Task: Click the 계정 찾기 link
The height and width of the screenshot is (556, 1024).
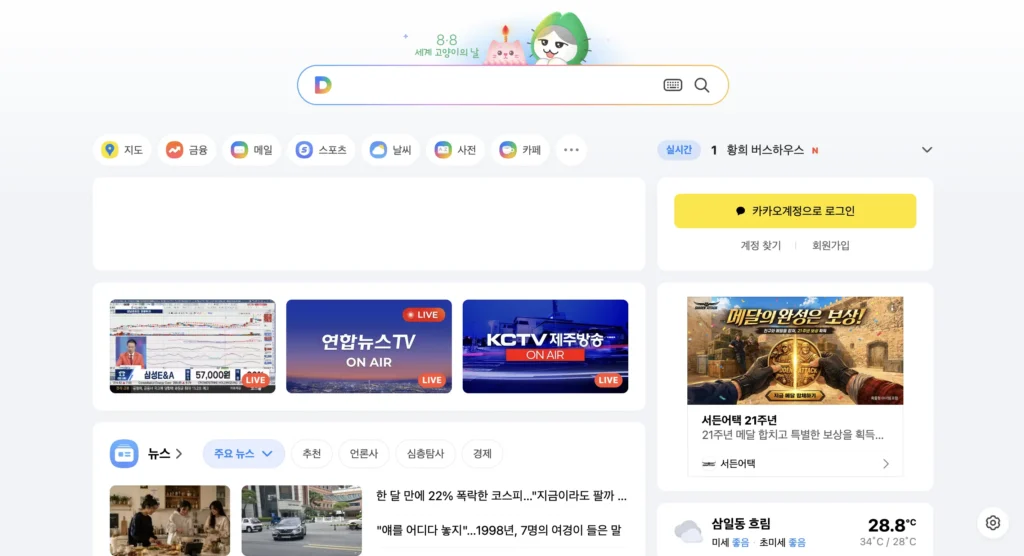Action: pyautogui.click(x=760, y=246)
